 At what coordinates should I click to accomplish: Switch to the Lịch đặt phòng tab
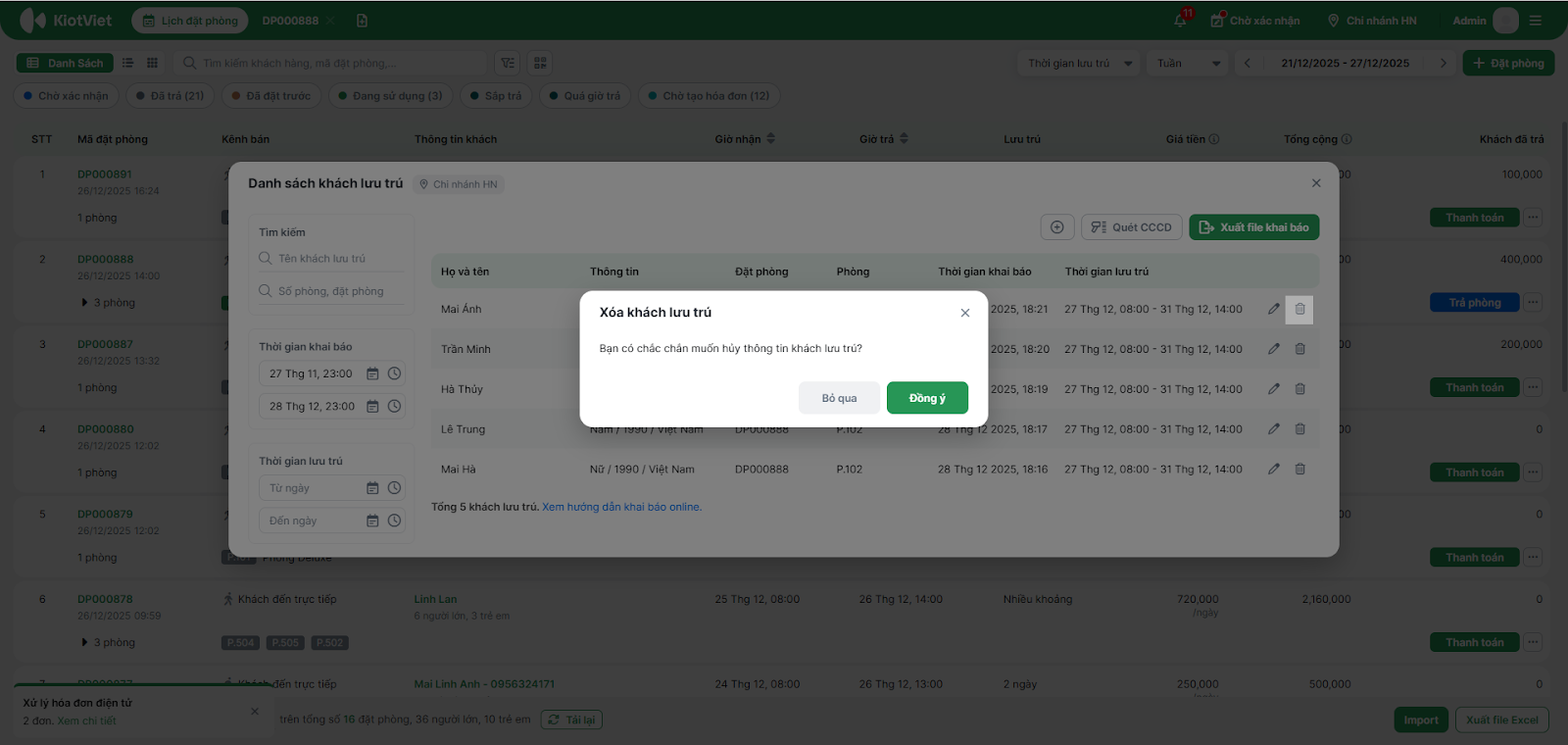[x=190, y=21]
